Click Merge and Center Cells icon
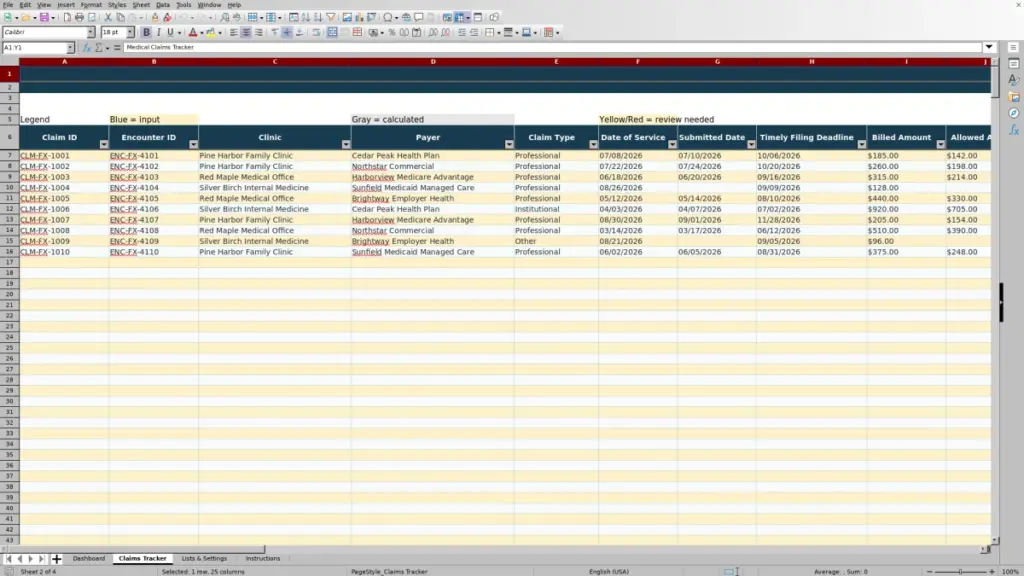The image size is (1024, 576). (332, 32)
